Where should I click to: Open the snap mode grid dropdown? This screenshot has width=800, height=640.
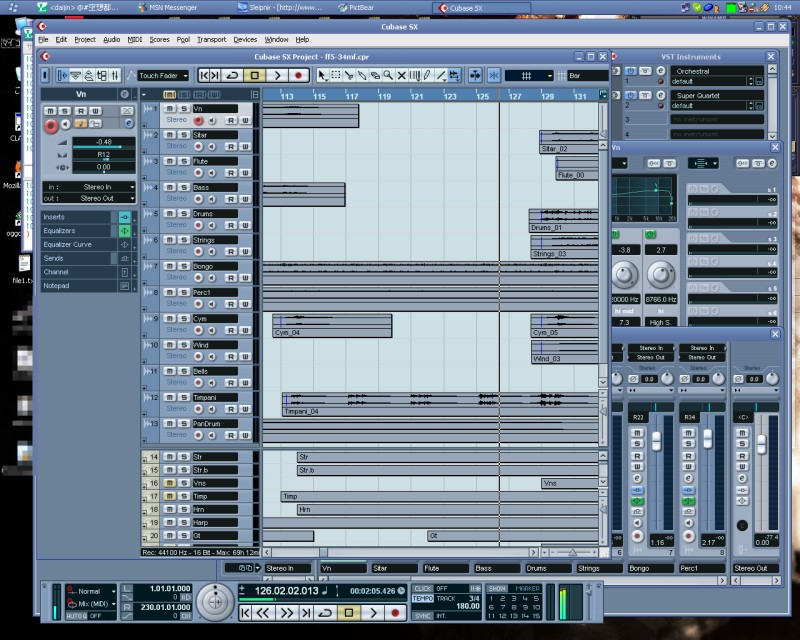529,76
